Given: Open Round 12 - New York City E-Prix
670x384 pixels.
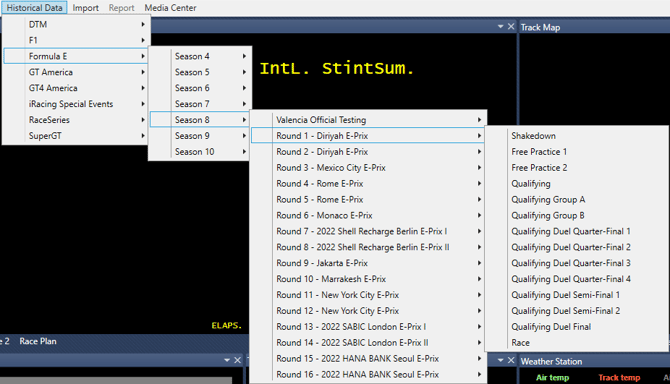Looking at the screenshot, I should tap(368, 311).
